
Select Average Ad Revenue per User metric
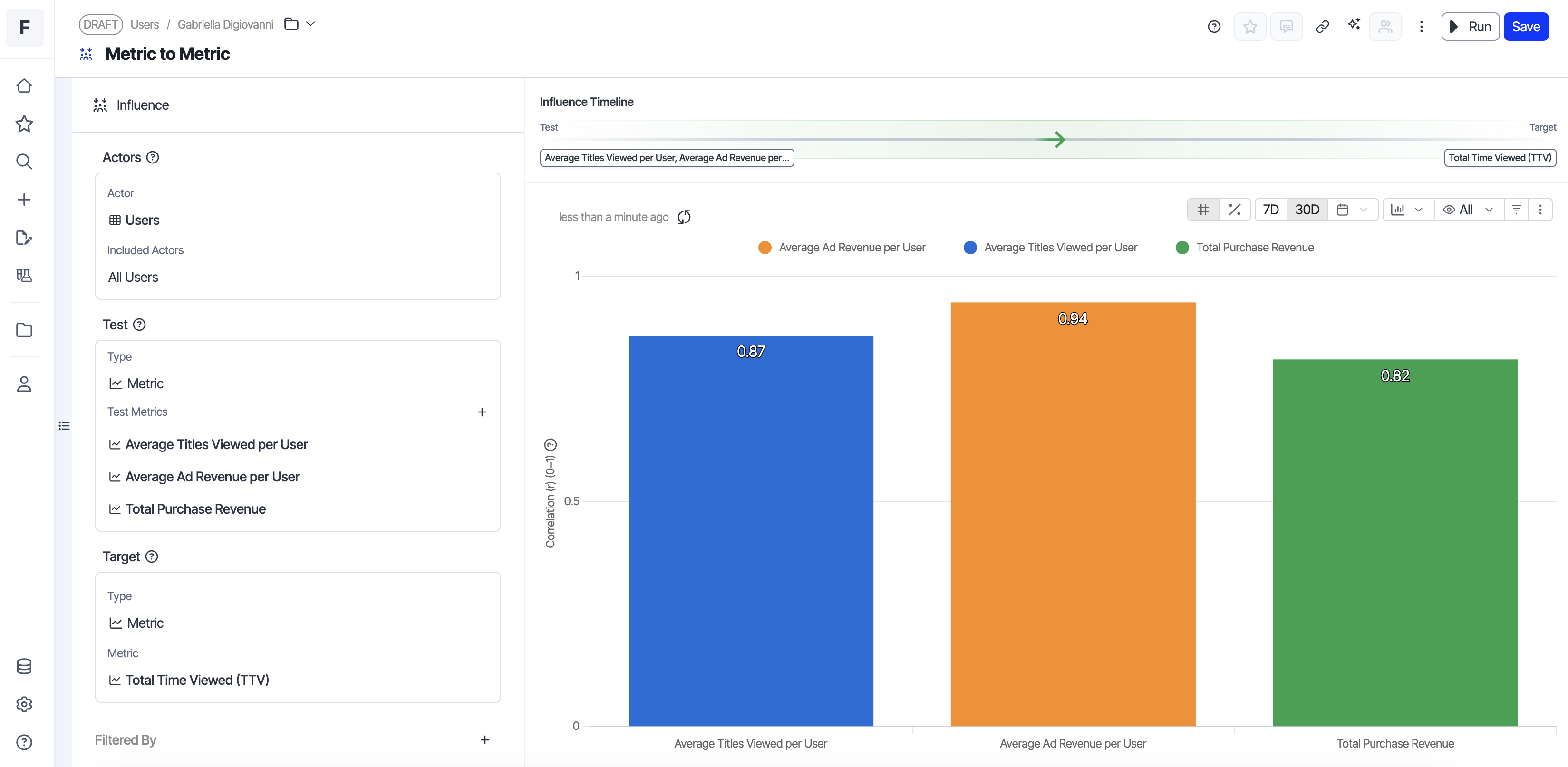pyautogui.click(x=213, y=477)
